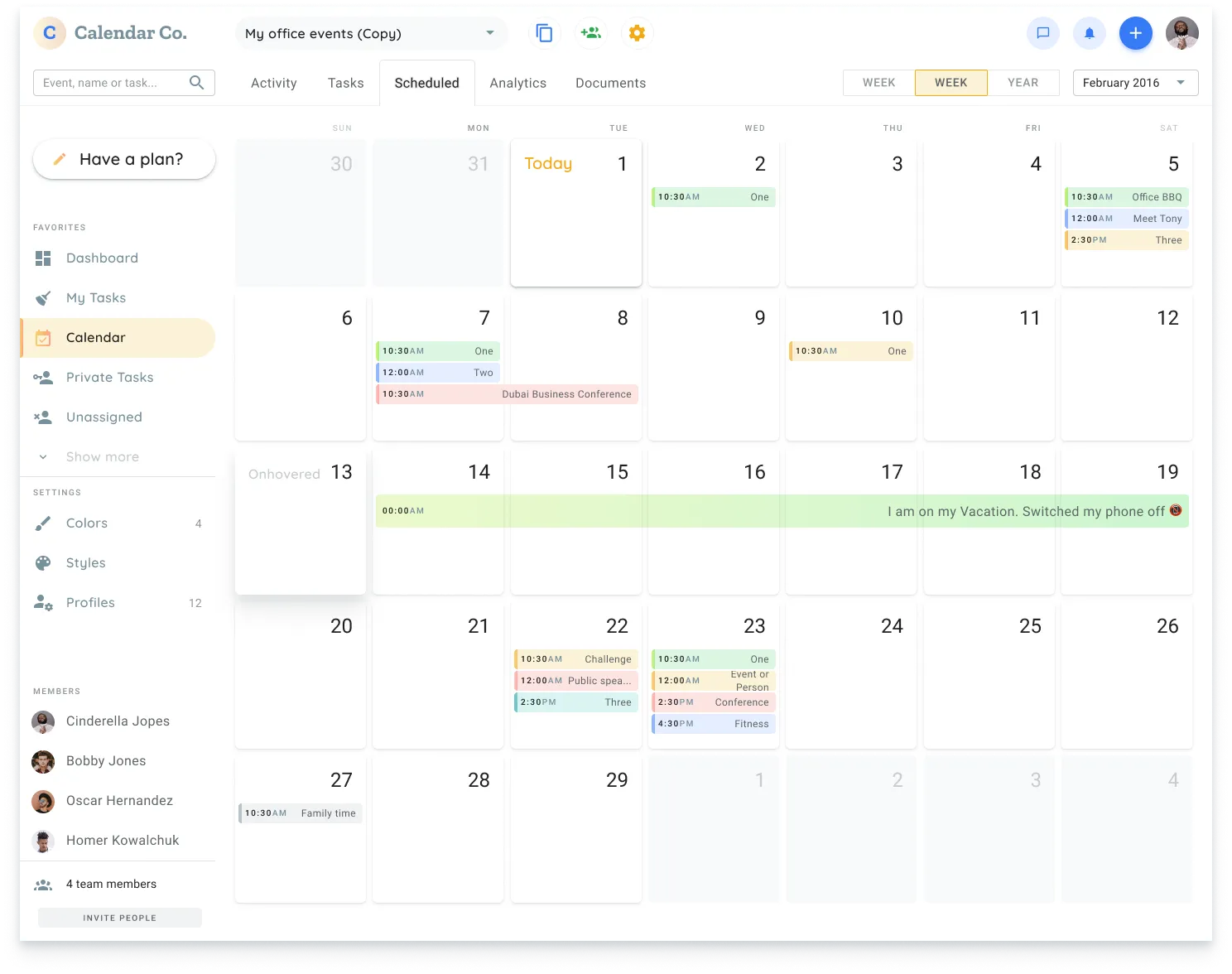Open the chat bubble icon in the header
The width and height of the screenshot is (1232, 974).
click(x=1042, y=33)
